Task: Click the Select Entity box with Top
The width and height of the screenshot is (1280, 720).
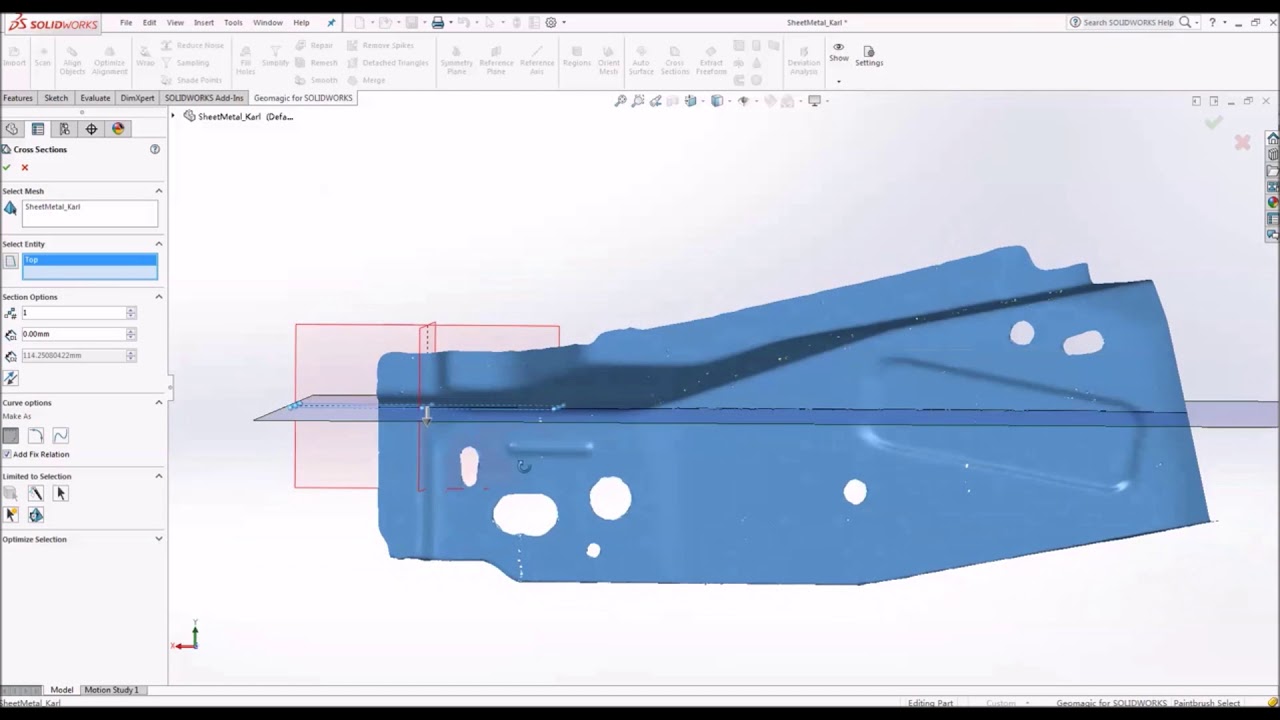Action: coord(89,266)
